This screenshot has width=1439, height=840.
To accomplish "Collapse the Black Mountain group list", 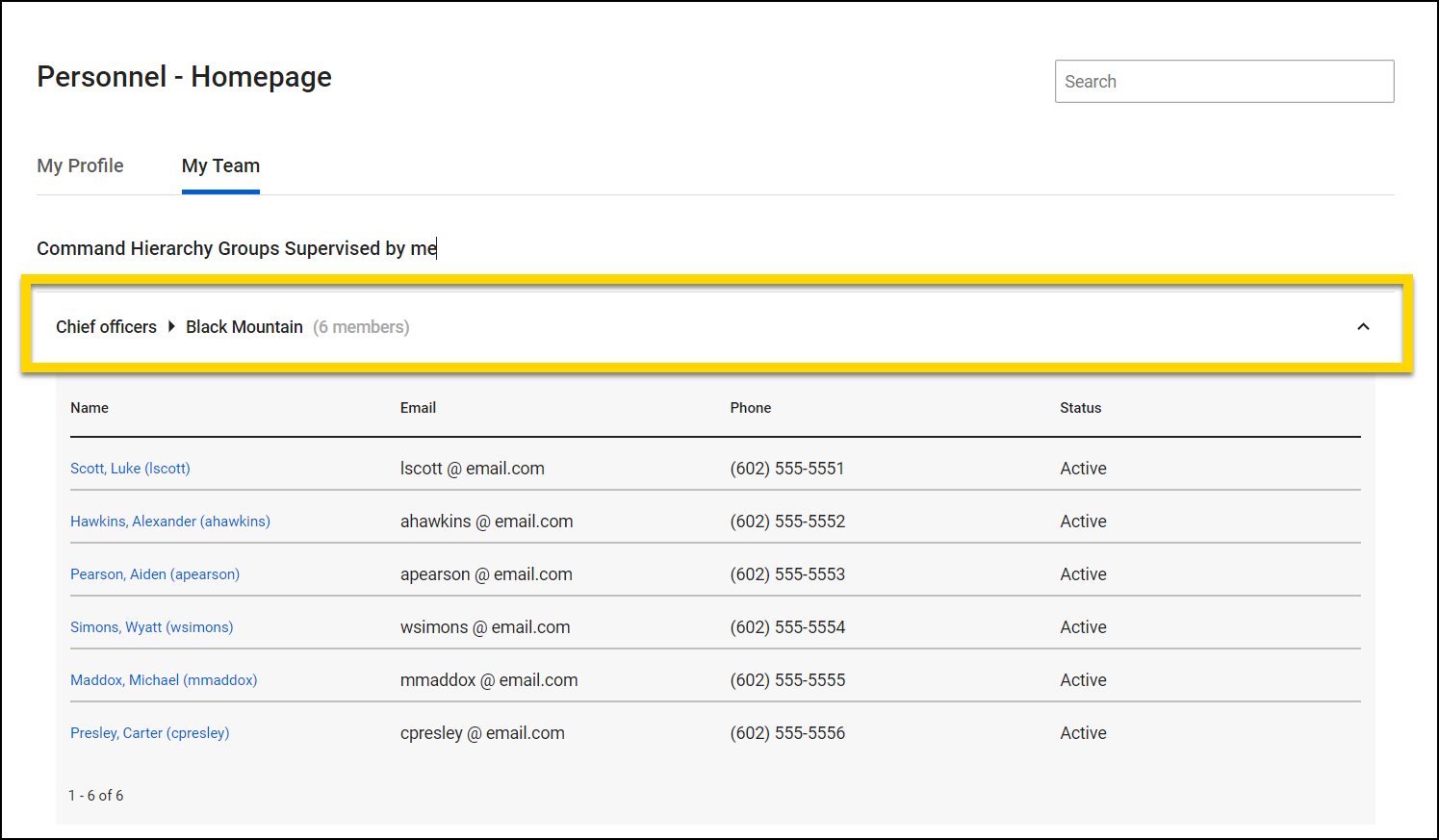I will [x=1364, y=327].
